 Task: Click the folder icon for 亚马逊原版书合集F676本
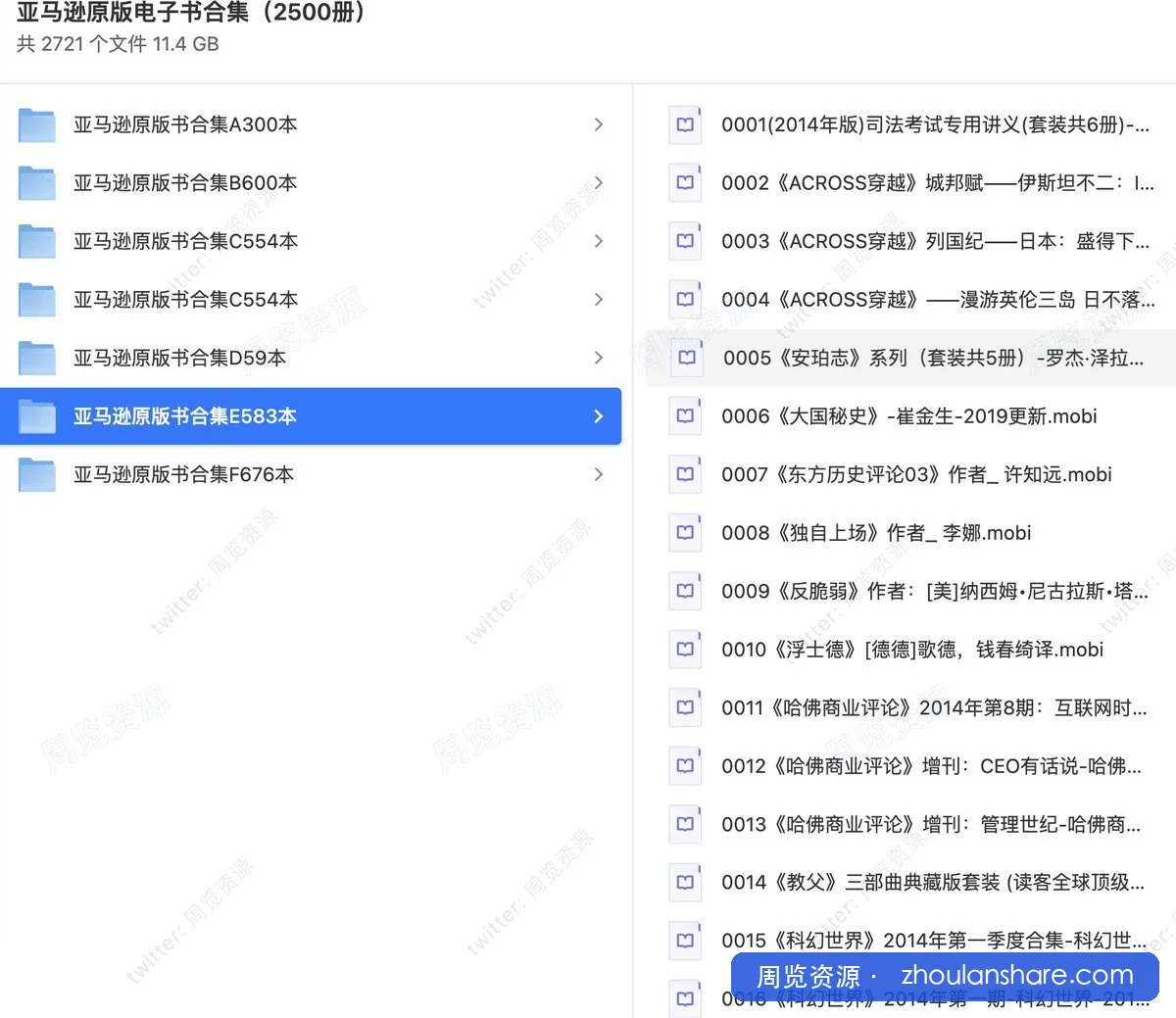[37, 474]
